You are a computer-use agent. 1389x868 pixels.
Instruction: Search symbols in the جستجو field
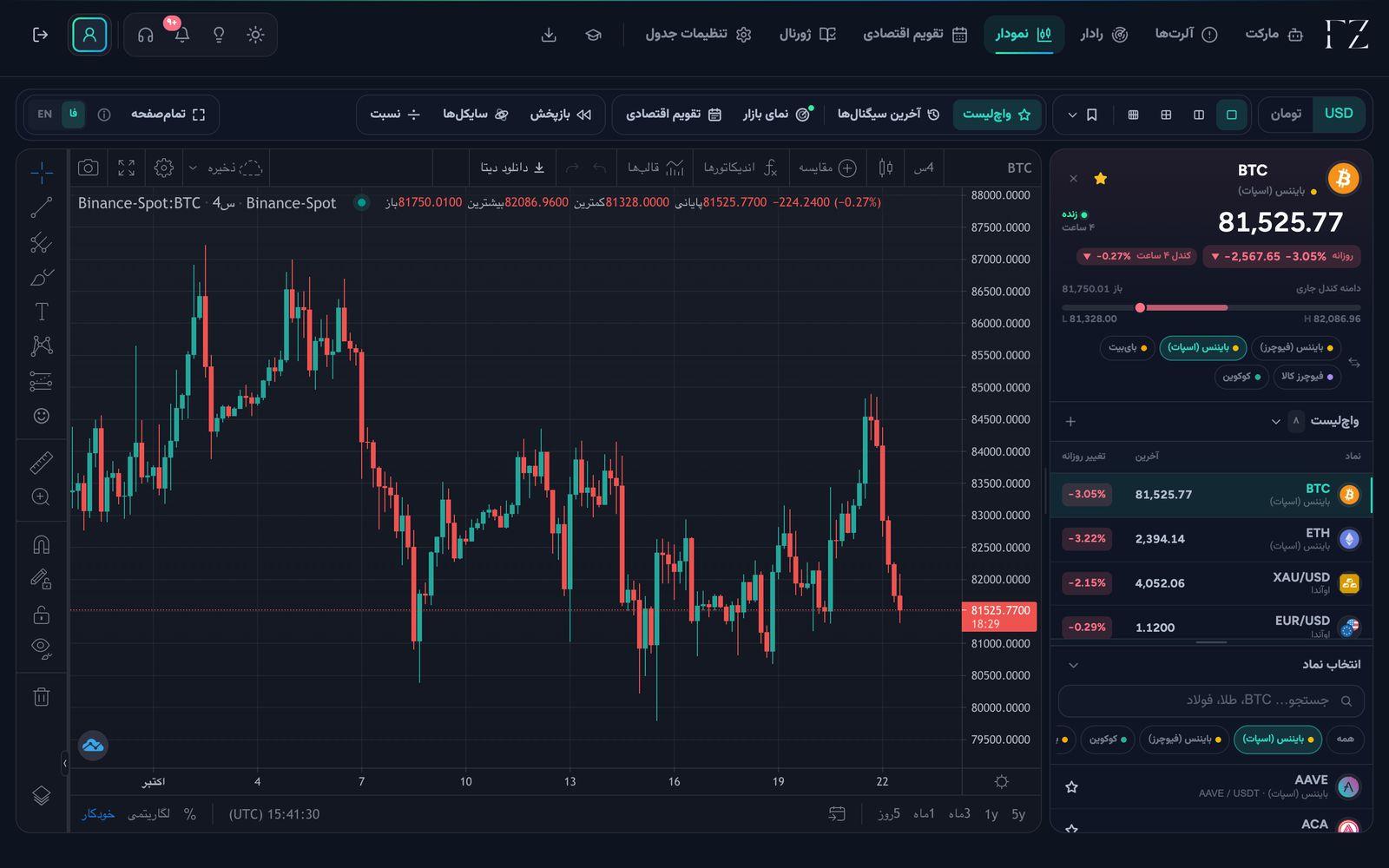1211,700
